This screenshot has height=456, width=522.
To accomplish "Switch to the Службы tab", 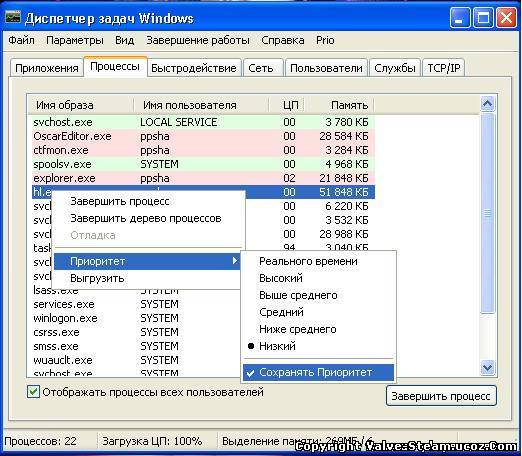I will click(x=395, y=68).
